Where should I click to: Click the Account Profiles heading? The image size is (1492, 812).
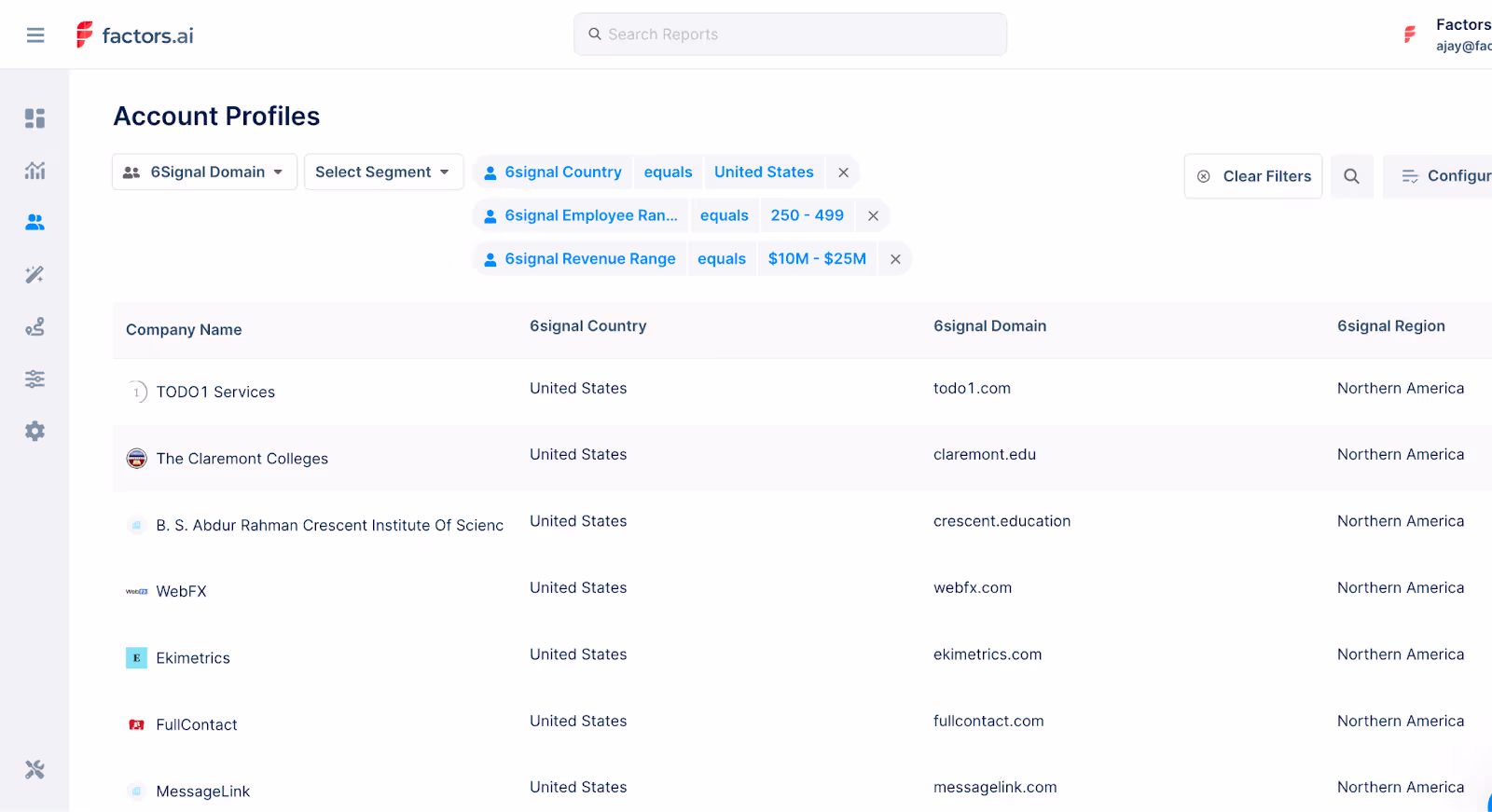pyautogui.click(x=216, y=117)
